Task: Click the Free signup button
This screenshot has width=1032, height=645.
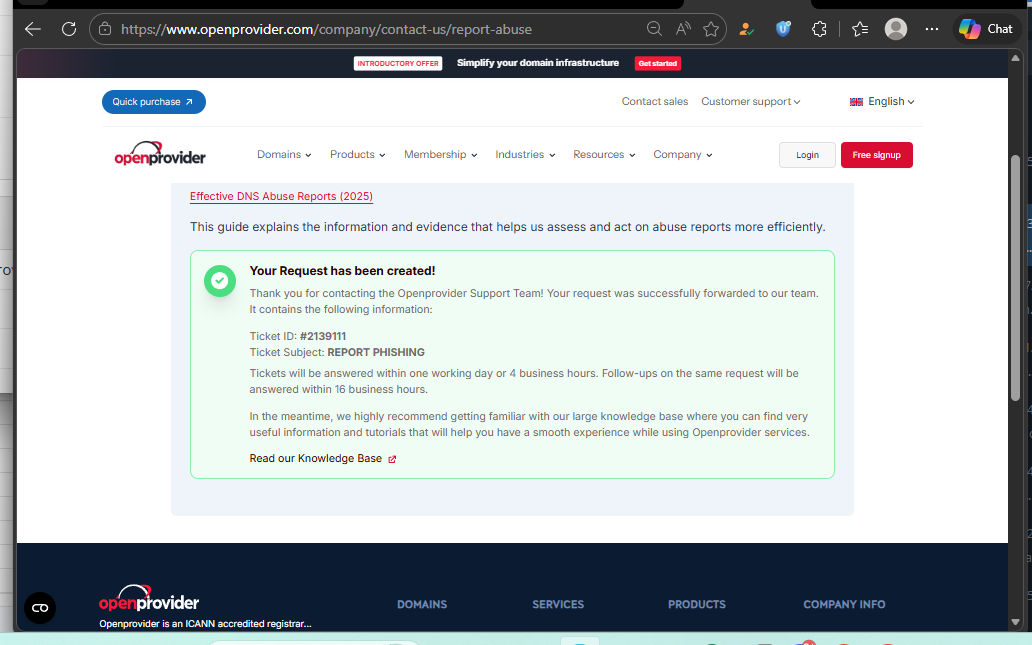Action: click(x=877, y=155)
